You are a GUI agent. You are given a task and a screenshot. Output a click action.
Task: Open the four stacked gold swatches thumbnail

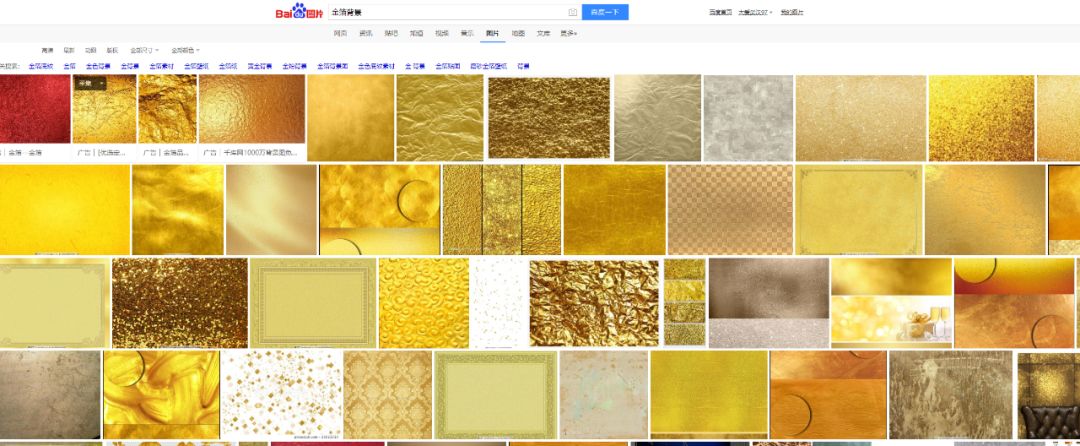pyautogui.click(x=685, y=303)
